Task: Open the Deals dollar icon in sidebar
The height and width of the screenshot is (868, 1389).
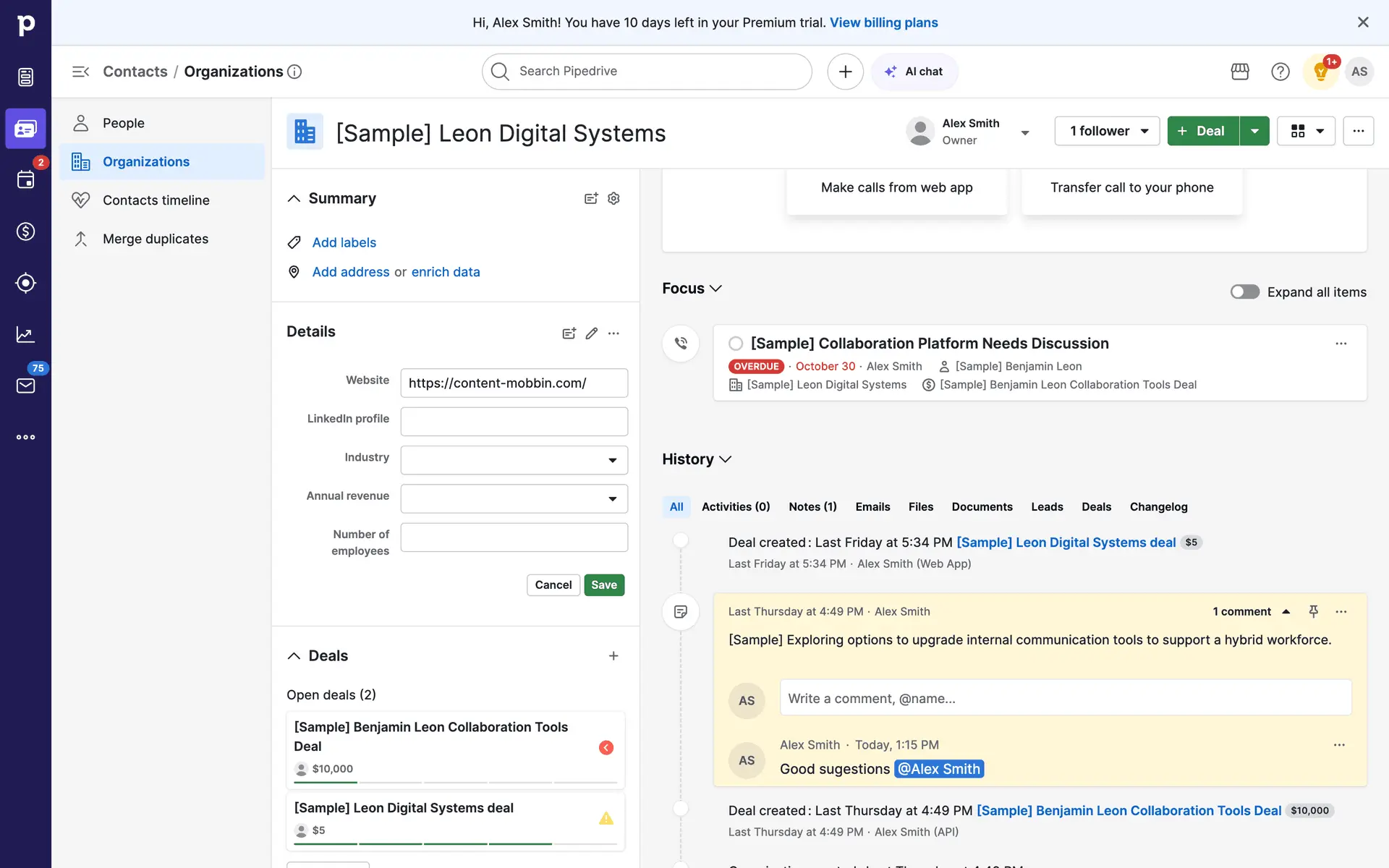Action: [x=25, y=231]
